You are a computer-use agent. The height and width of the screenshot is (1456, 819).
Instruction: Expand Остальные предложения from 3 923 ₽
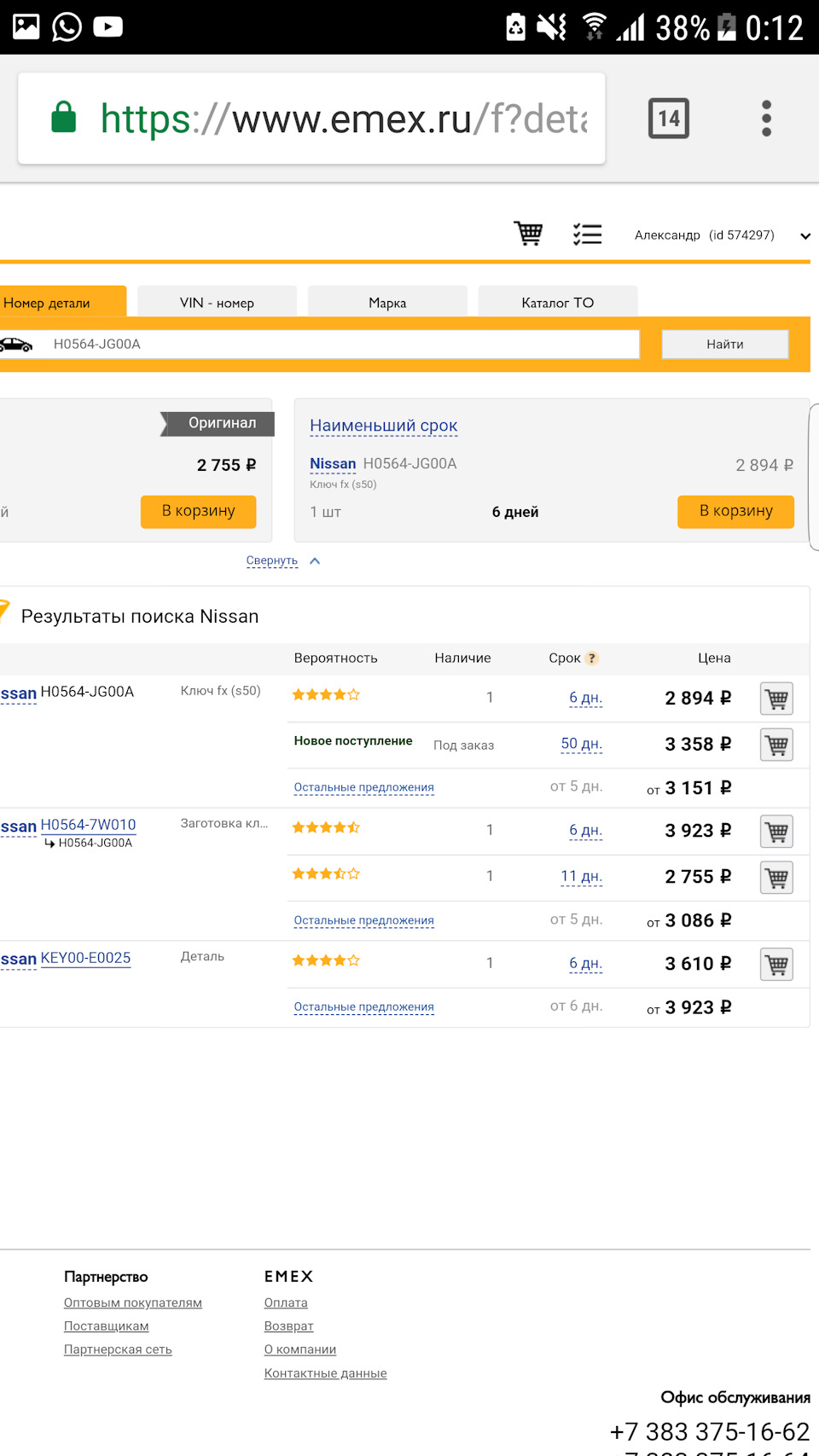pyautogui.click(x=364, y=1006)
